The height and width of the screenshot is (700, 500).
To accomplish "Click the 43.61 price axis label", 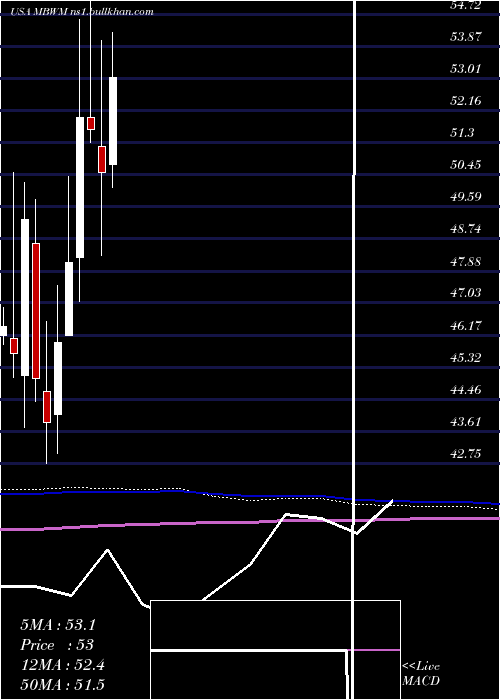I will pyautogui.click(x=466, y=422).
